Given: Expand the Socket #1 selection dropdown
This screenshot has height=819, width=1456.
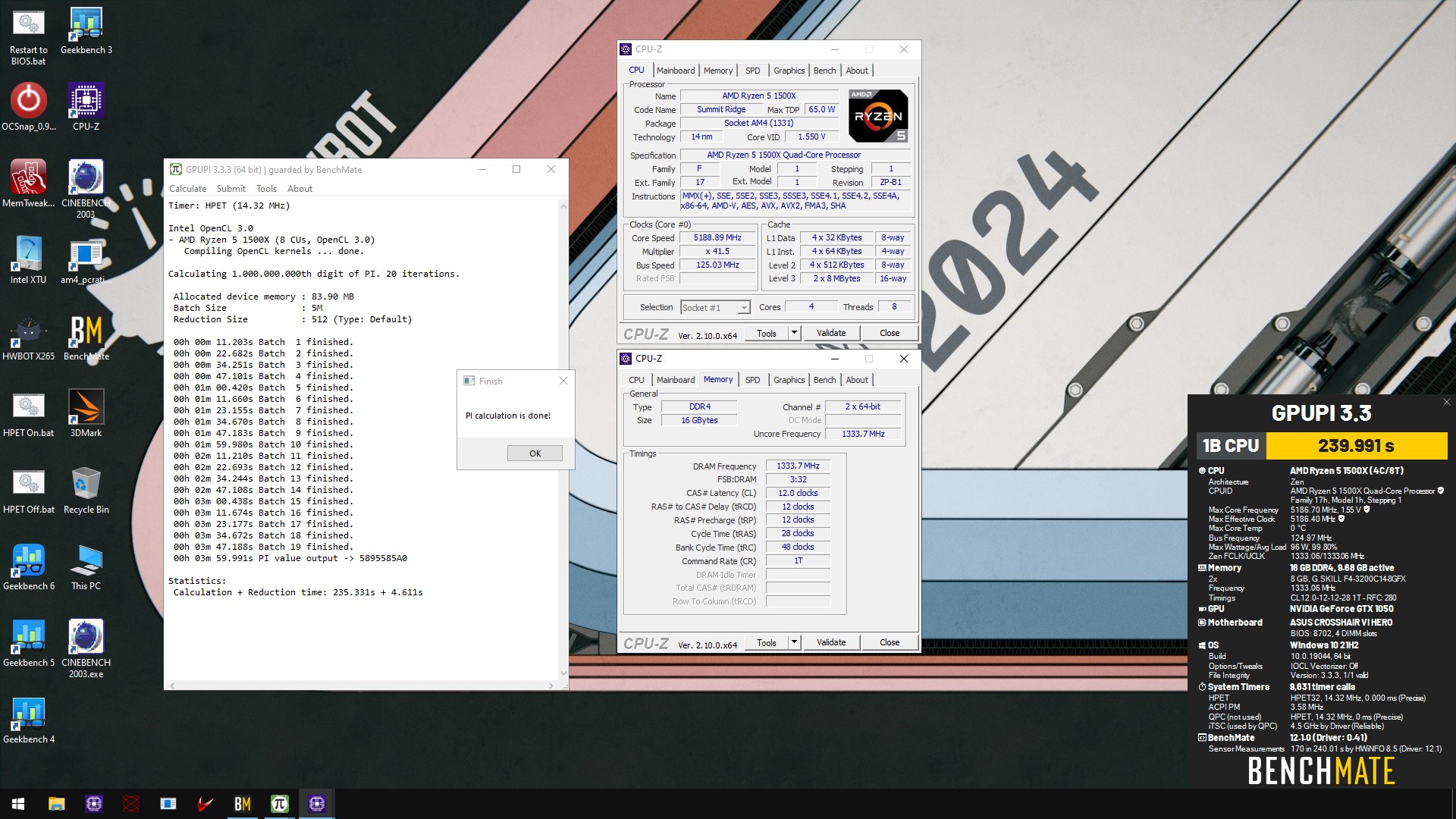Looking at the screenshot, I should (x=744, y=307).
